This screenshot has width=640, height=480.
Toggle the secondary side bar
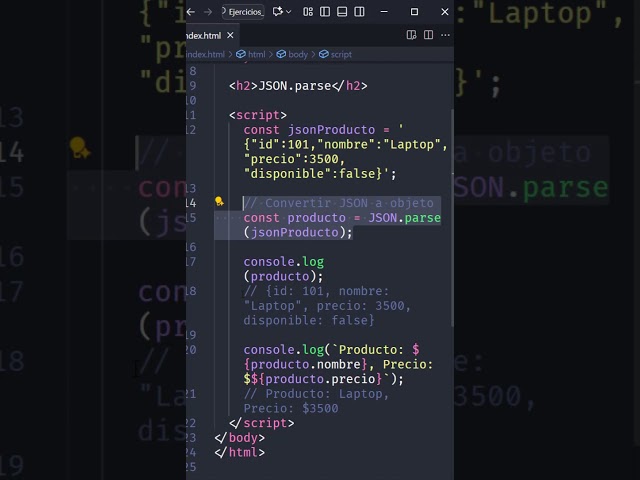click(x=359, y=12)
